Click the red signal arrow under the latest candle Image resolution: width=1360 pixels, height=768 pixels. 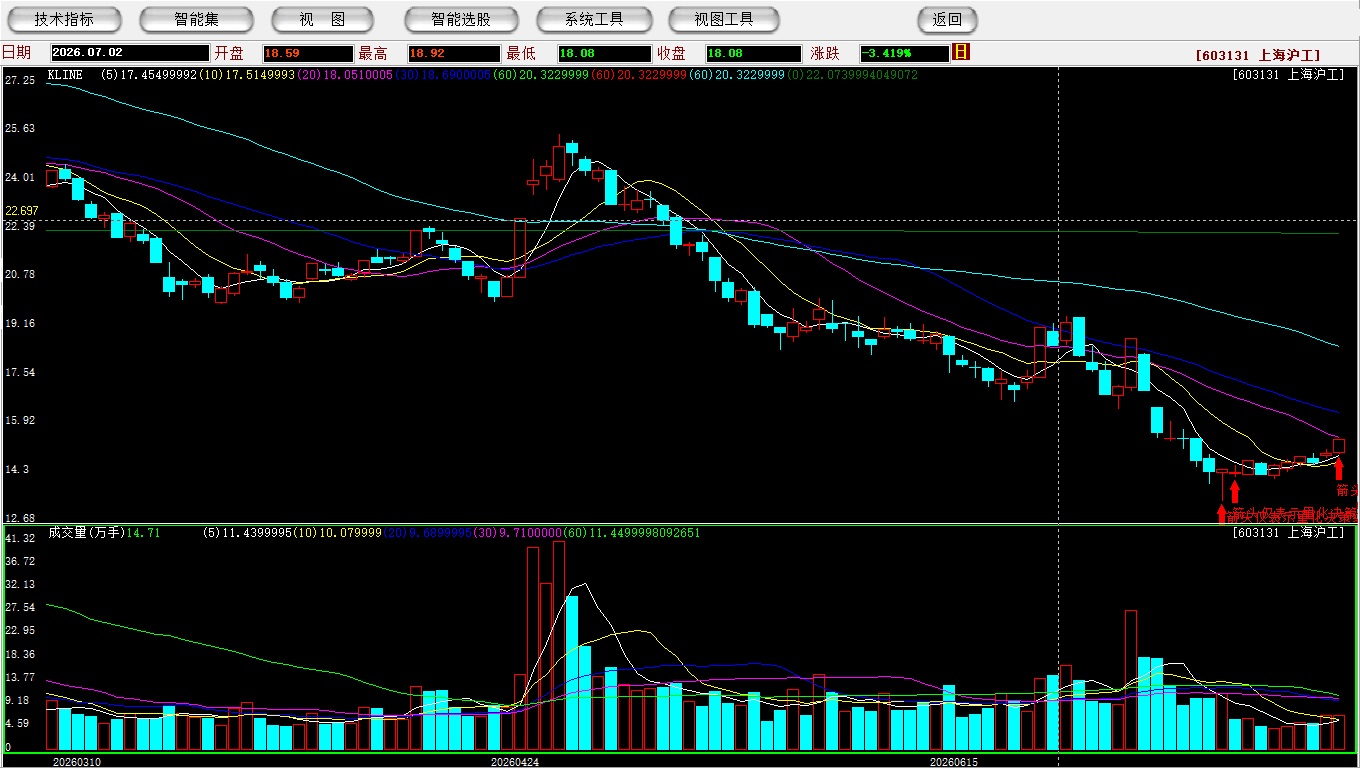click(x=1339, y=469)
